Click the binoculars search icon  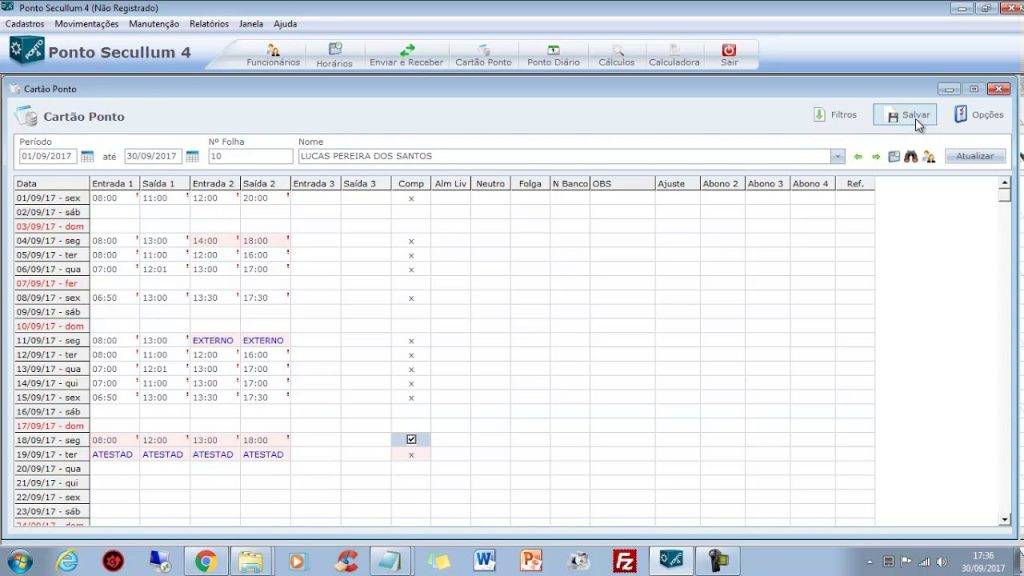click(911, 157)
